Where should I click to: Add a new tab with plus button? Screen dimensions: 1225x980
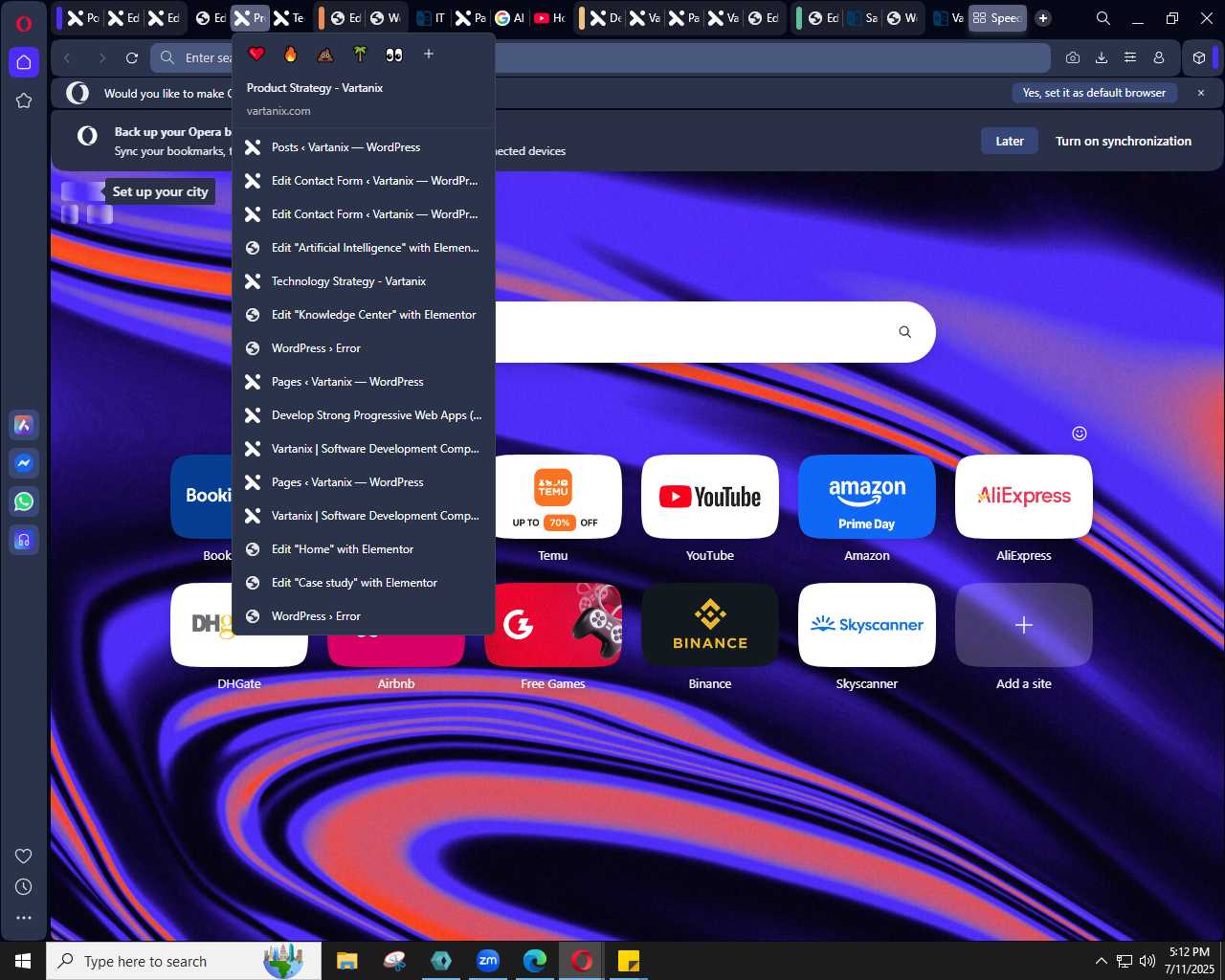[1043, 18]
